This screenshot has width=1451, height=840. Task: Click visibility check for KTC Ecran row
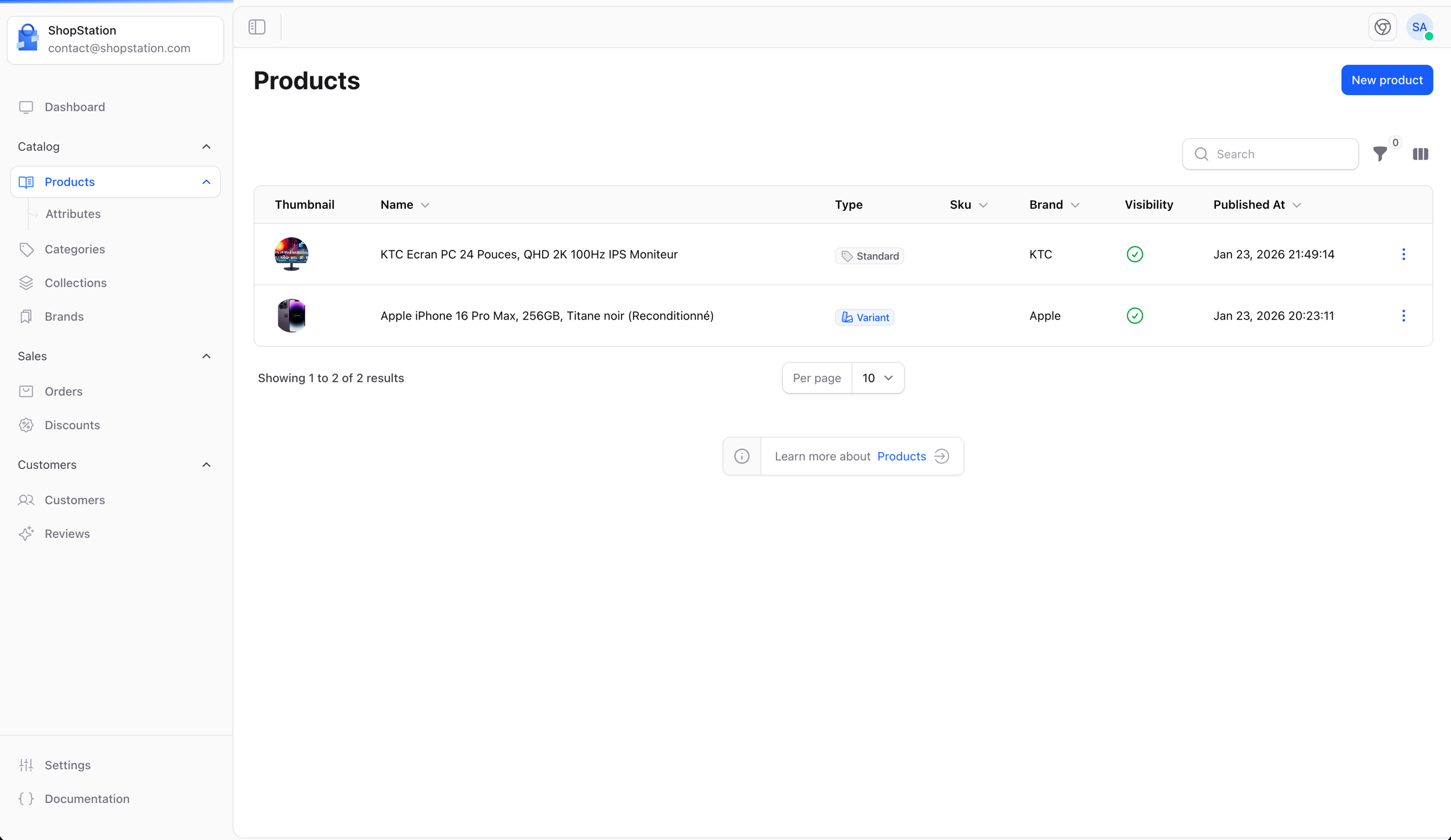point(1135,254)
